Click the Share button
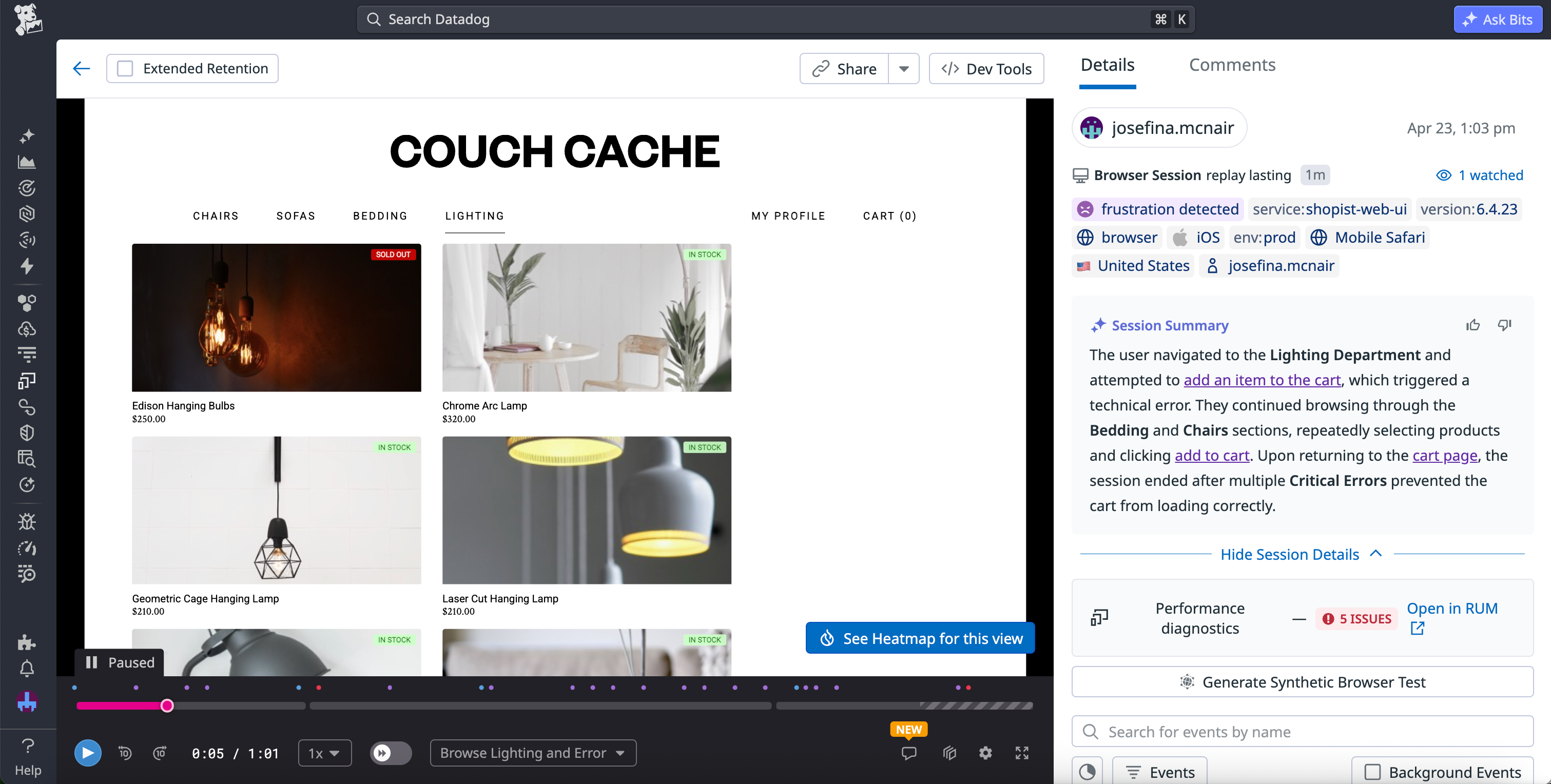This screenshot has width=1551, height=784. (844, 69)
